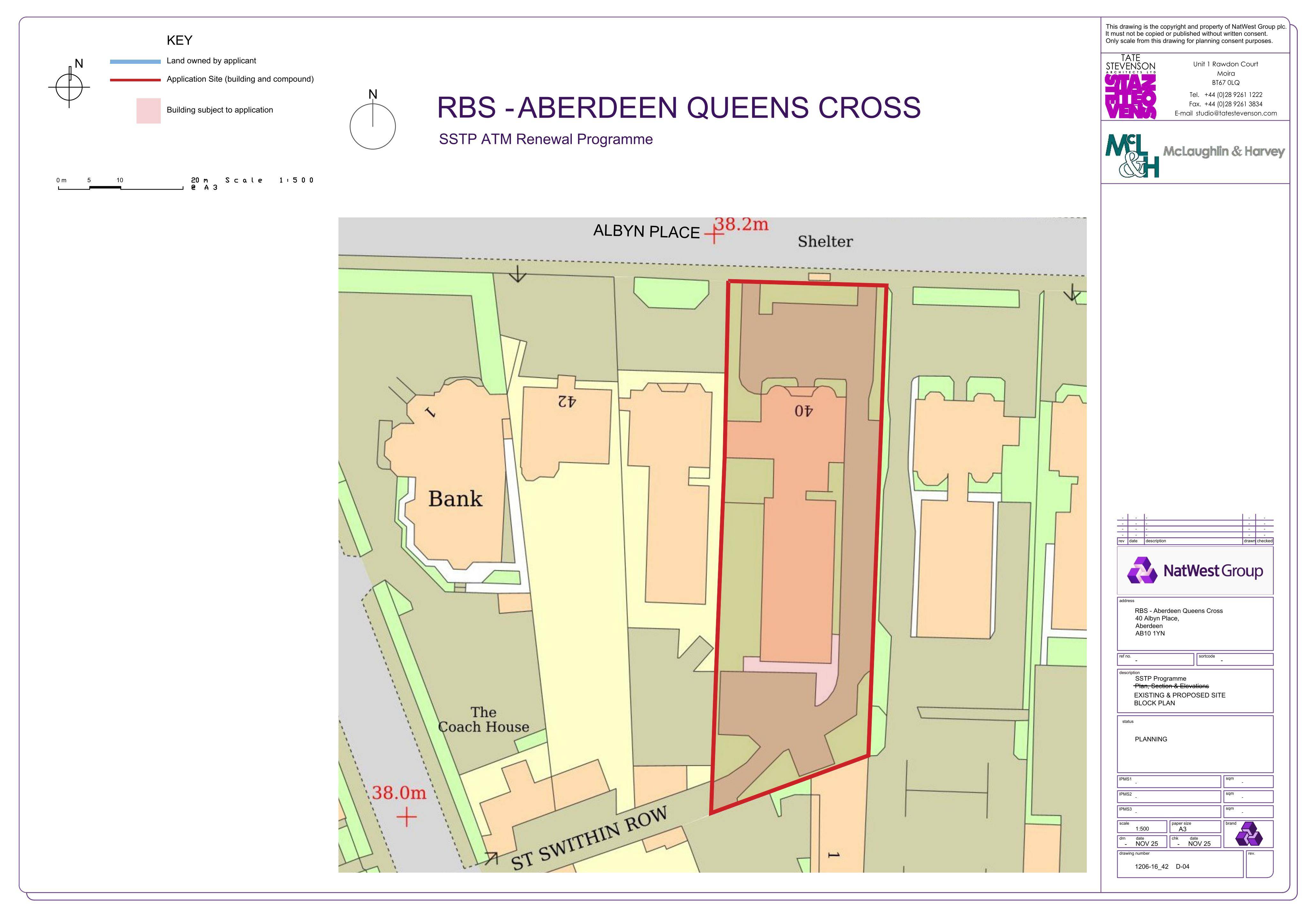Click the 'Bank' building label on map
Viewport: 1307px width, 924px height.
(x=455, y=499)
